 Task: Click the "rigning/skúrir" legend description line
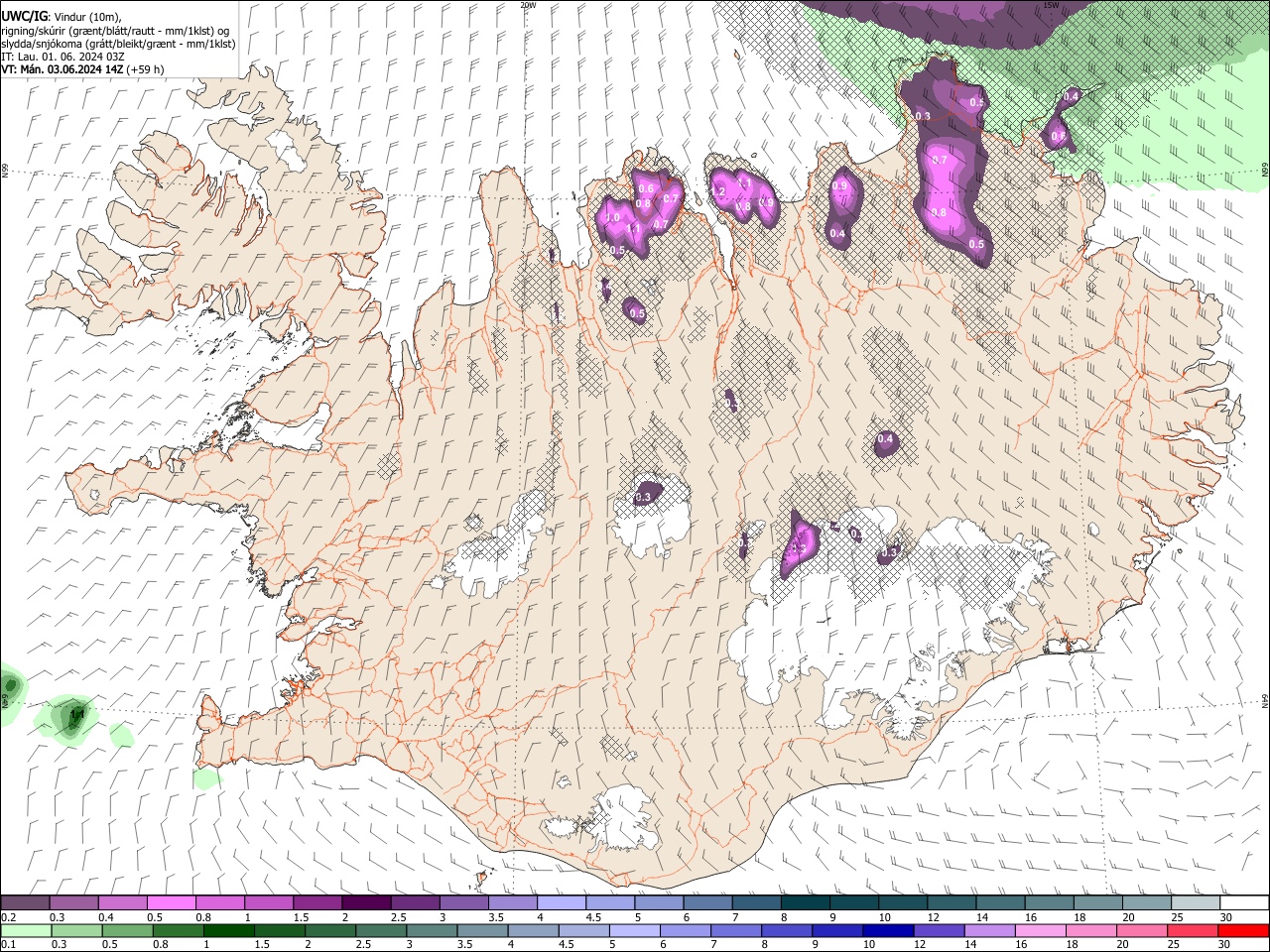(115, 31)
